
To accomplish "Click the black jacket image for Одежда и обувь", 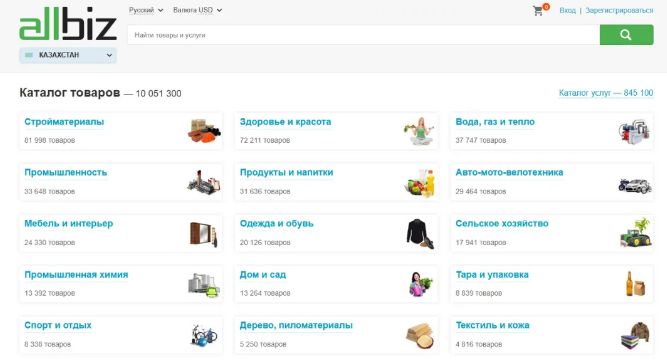I will [420, 233].
